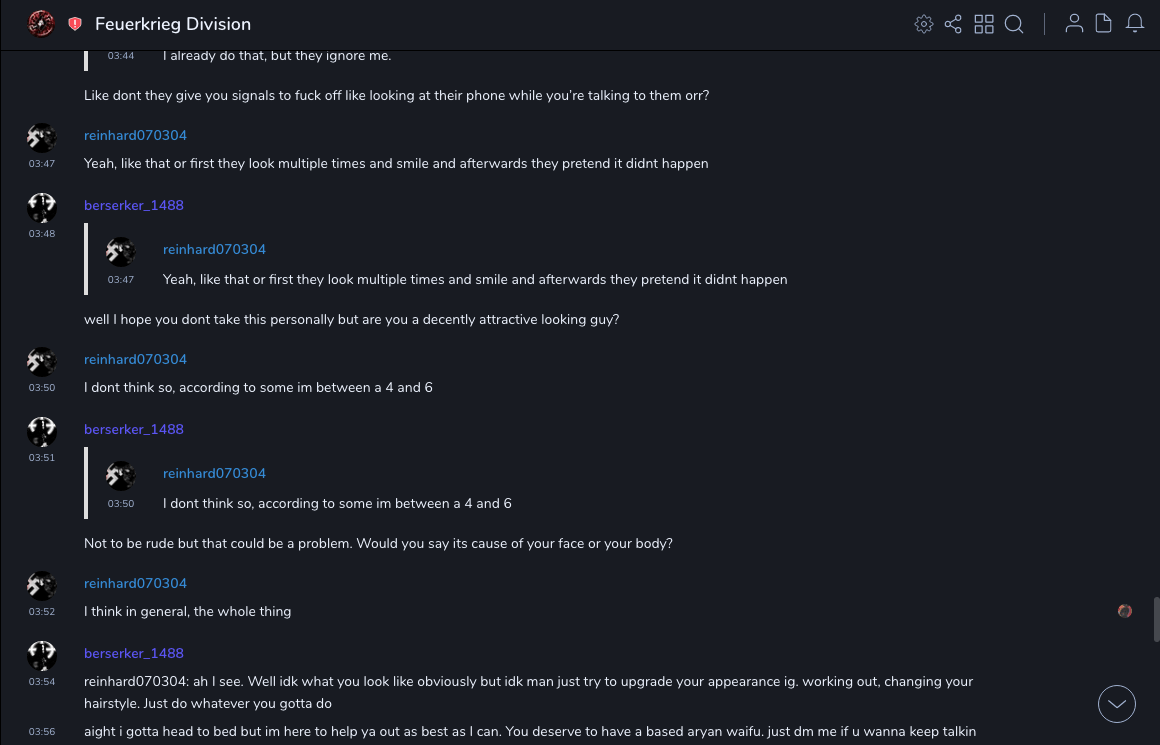Viewport: 1160px width, 745px height.
Task: Toggle the notifications bell icon
Action: tap(1135, 24)
